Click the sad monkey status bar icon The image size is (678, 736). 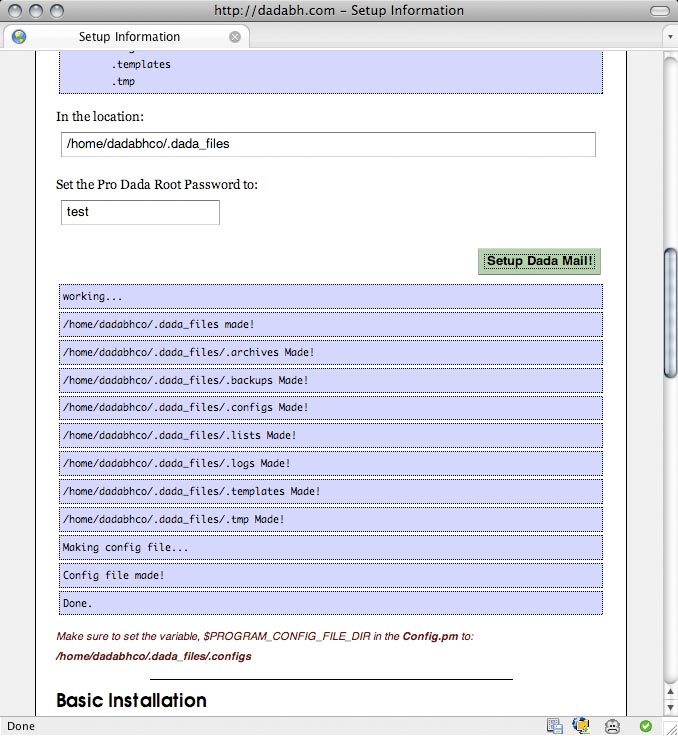(x=612, y=726)
